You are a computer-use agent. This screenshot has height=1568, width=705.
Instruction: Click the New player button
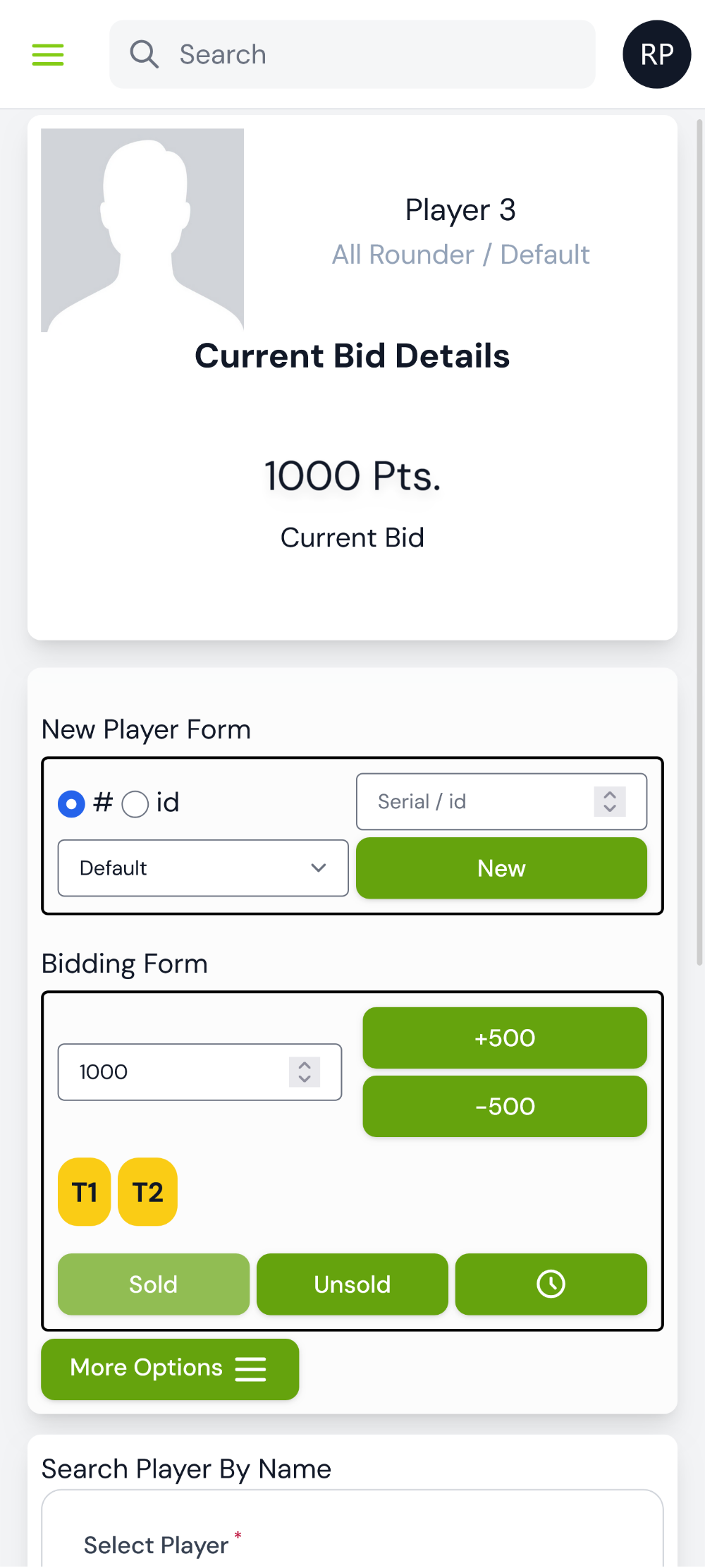(x=501, y=868)
